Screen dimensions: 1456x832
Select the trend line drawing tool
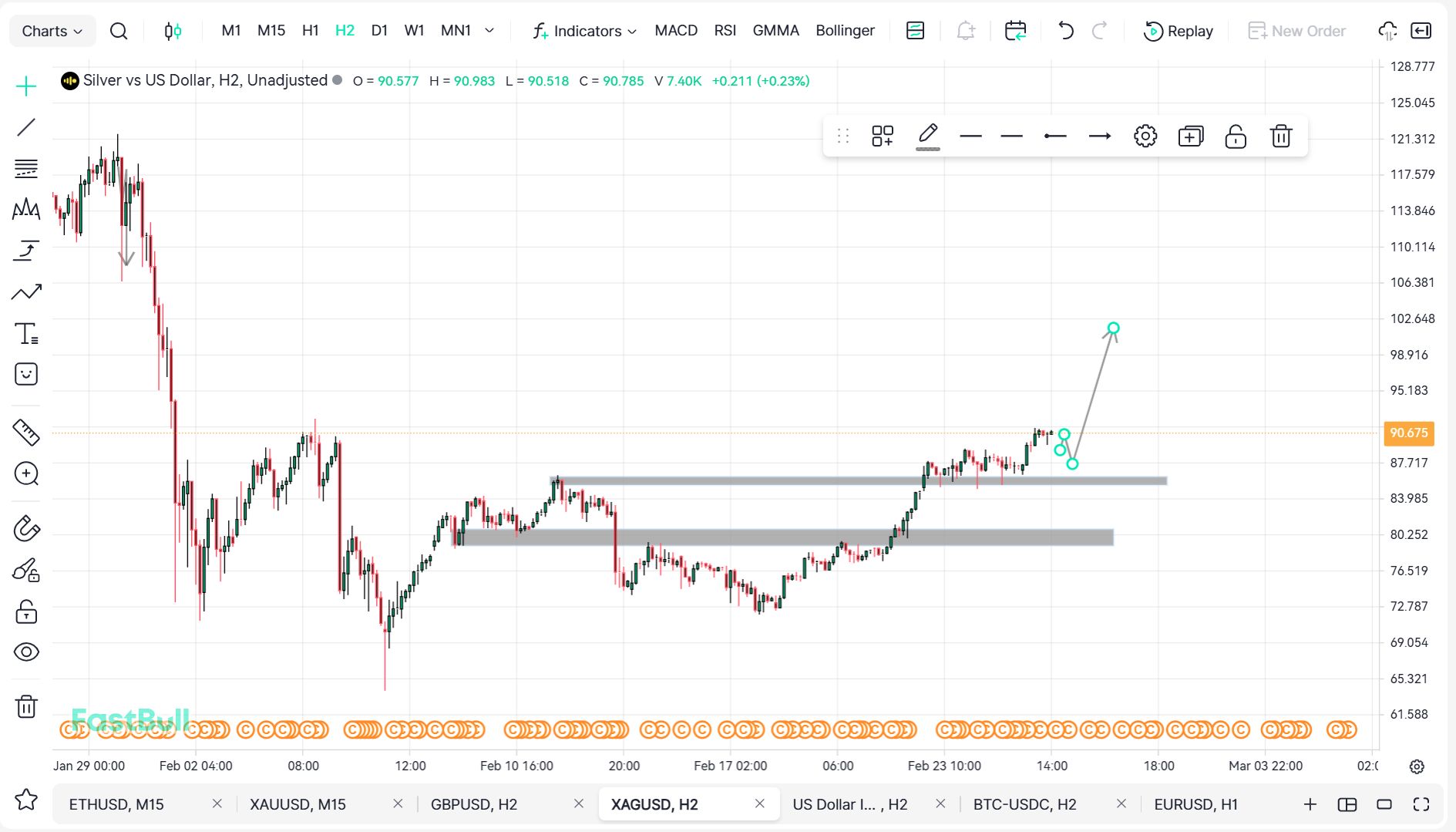(x=26, y=127)
